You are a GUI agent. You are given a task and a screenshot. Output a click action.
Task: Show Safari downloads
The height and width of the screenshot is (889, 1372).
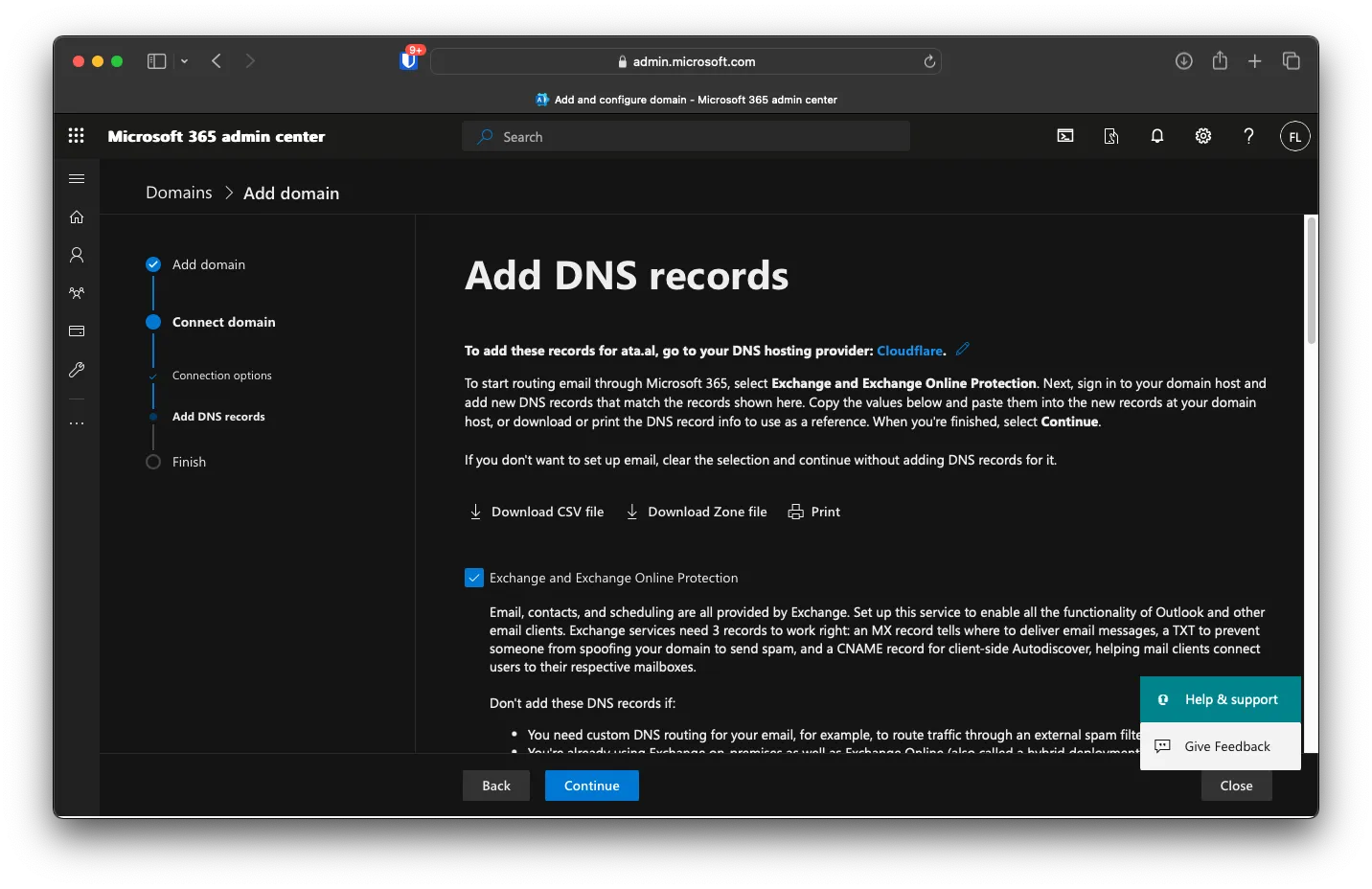(1184, 61)
